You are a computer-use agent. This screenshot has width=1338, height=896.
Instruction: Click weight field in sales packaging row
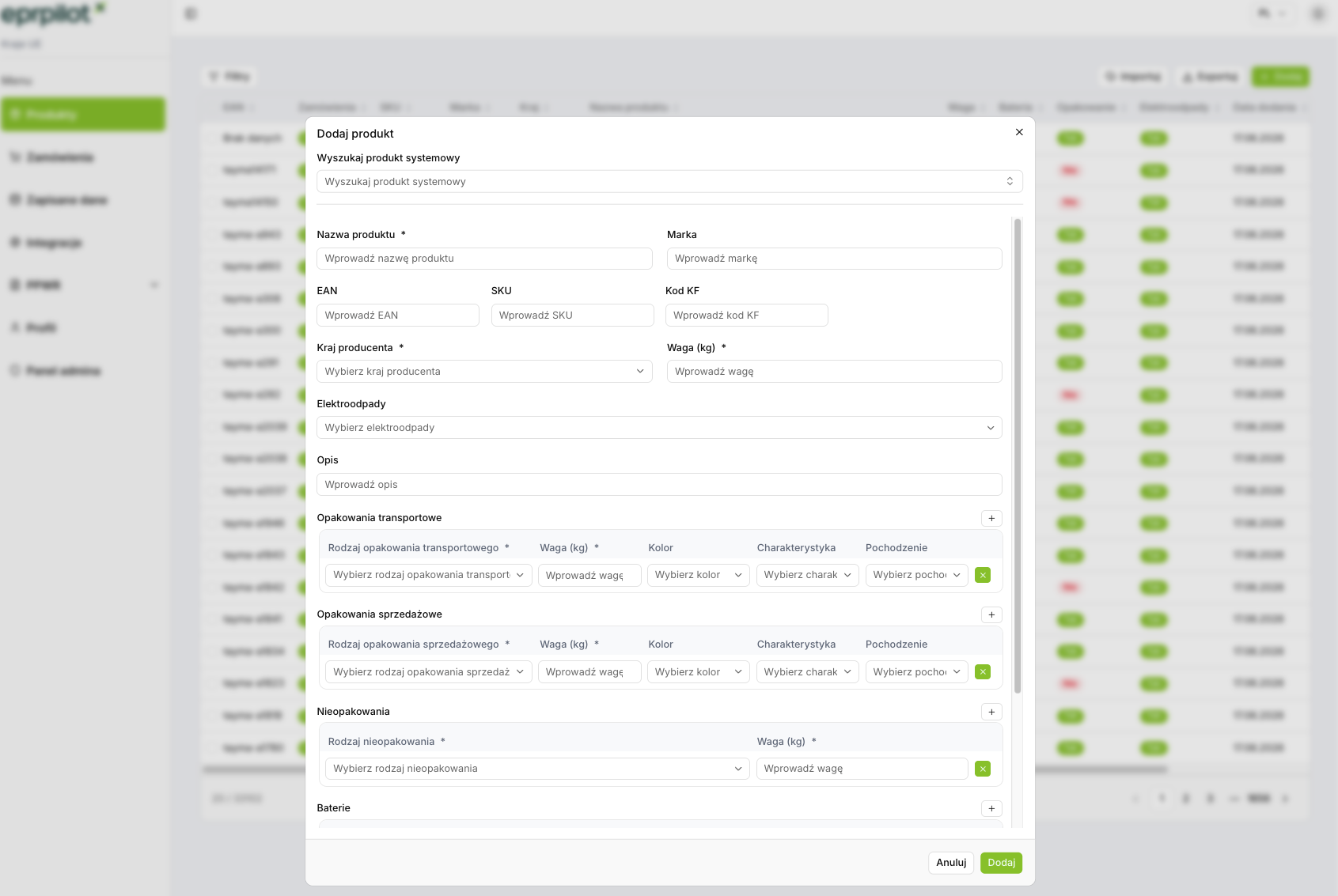click(x=589, y=671)
